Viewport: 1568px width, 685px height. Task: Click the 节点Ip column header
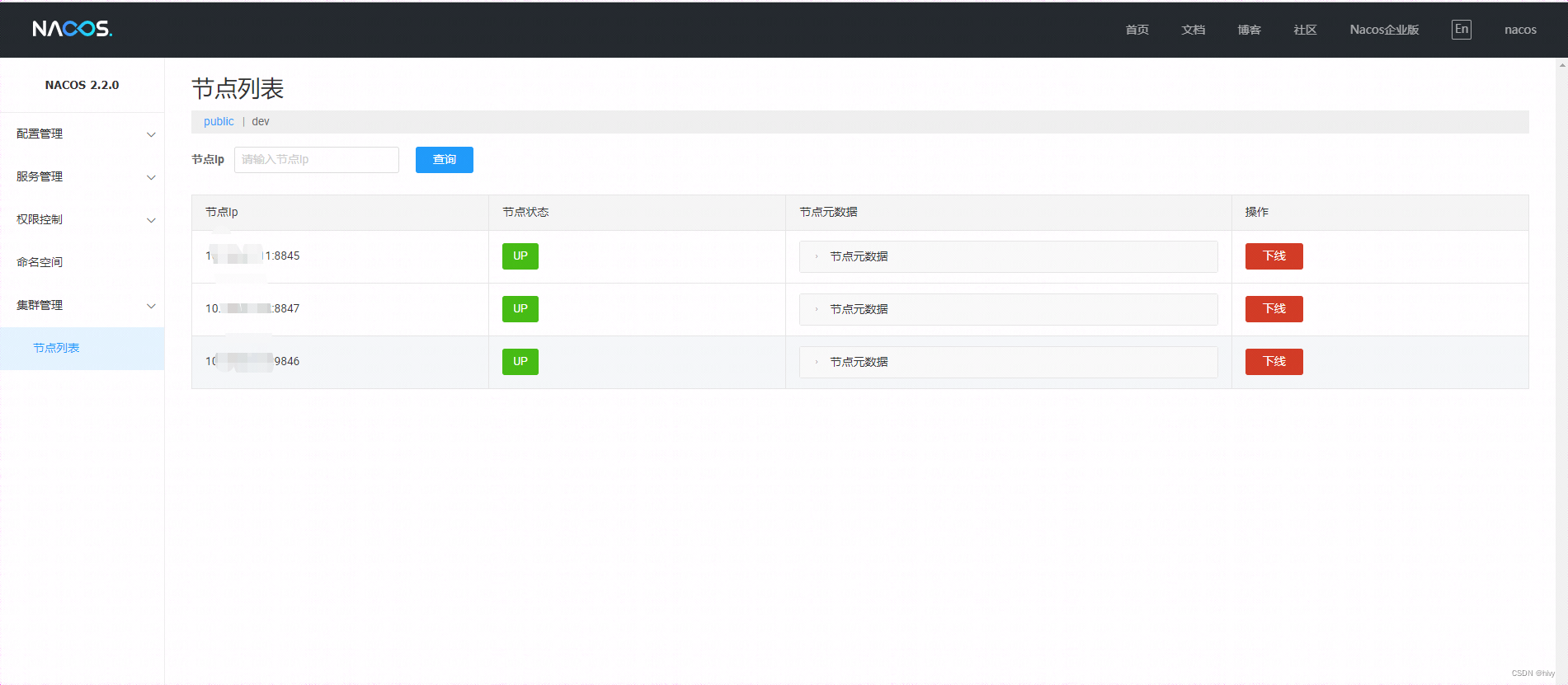222,212
